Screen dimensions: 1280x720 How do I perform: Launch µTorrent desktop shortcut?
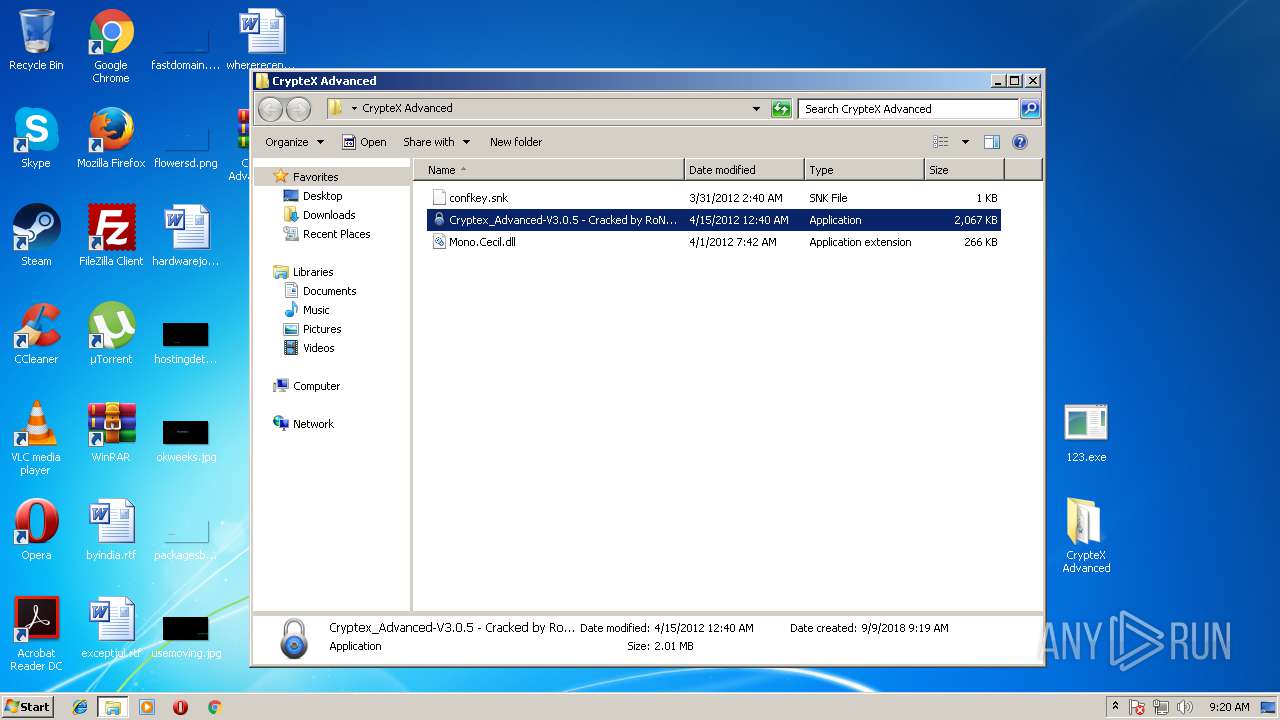click(x=111, y=334)
